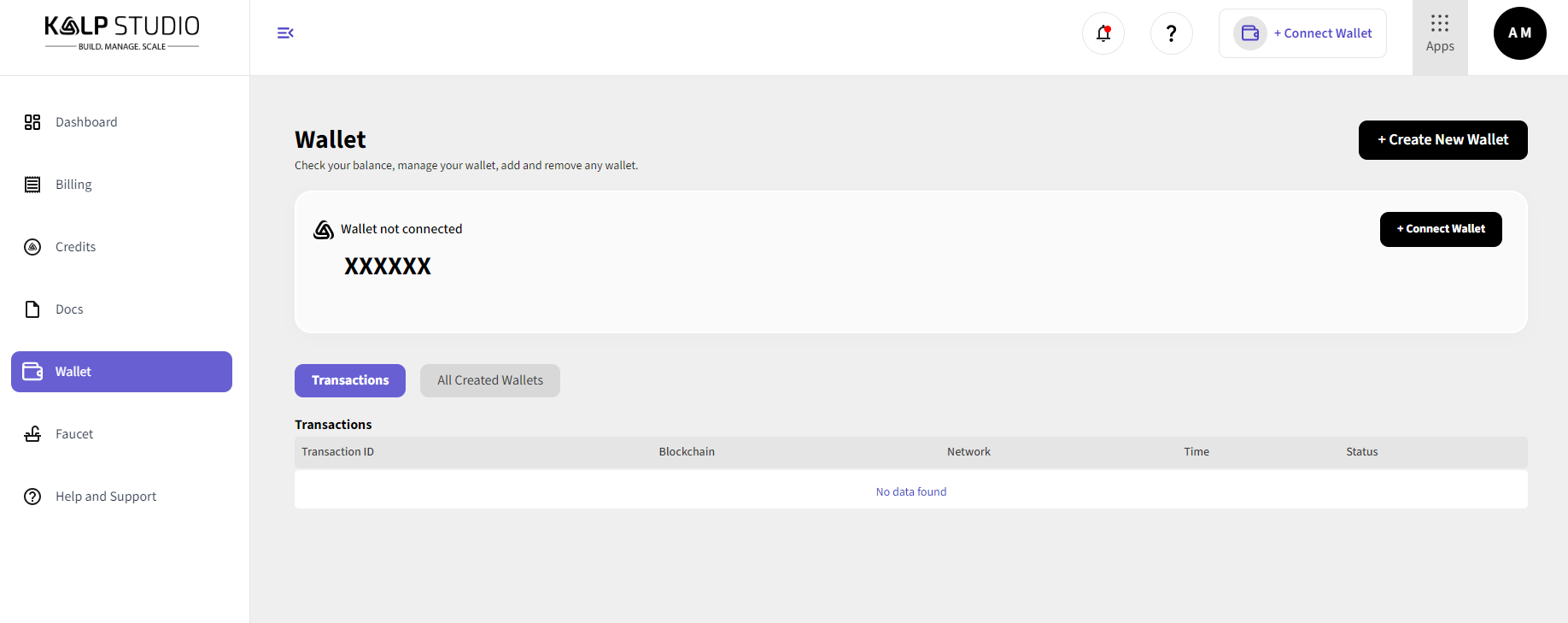Click the Status column header
Screen dimensions: 1568x623
[1361, 452]
